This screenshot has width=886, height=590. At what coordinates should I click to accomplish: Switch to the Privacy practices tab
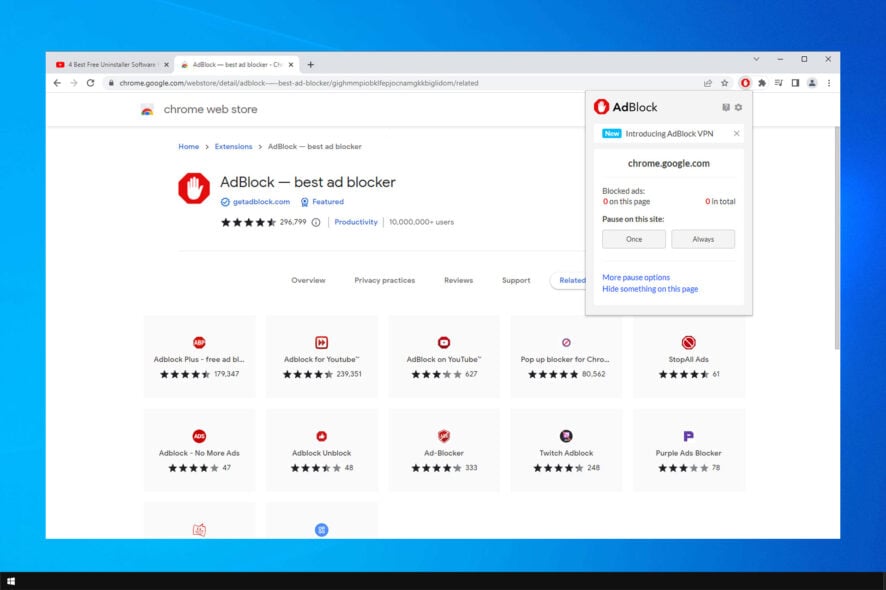[x=384, y=280]
